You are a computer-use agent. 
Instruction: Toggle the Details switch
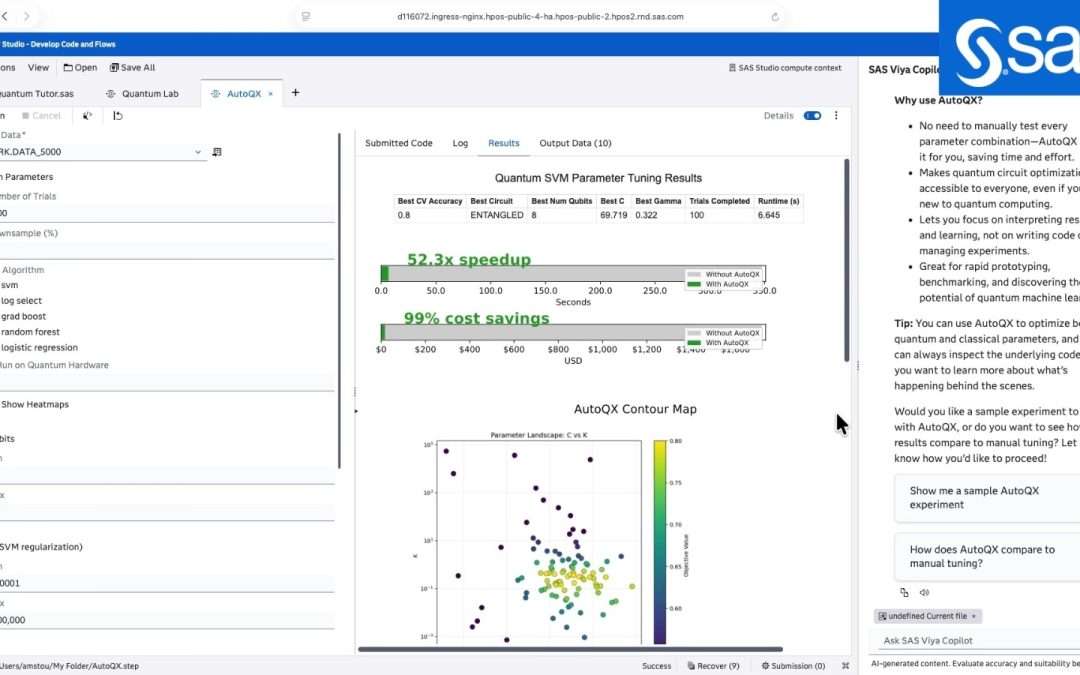[x=813, y=116]
